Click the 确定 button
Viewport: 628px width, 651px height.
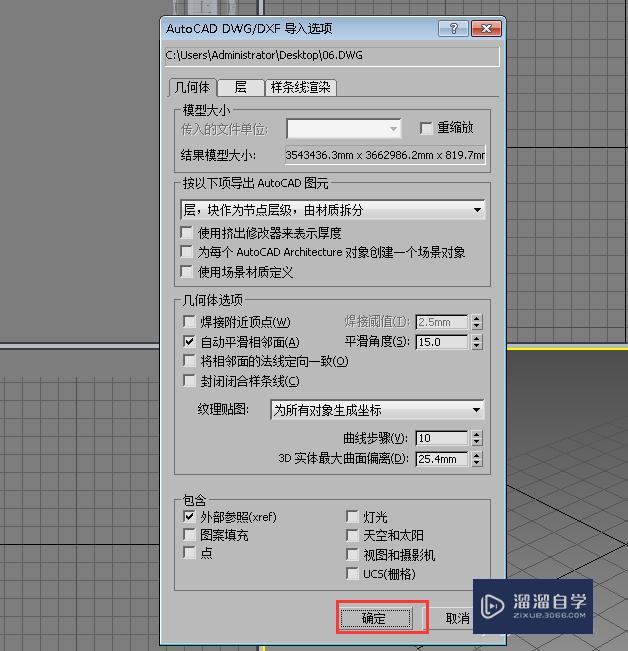tap(376, 618)
